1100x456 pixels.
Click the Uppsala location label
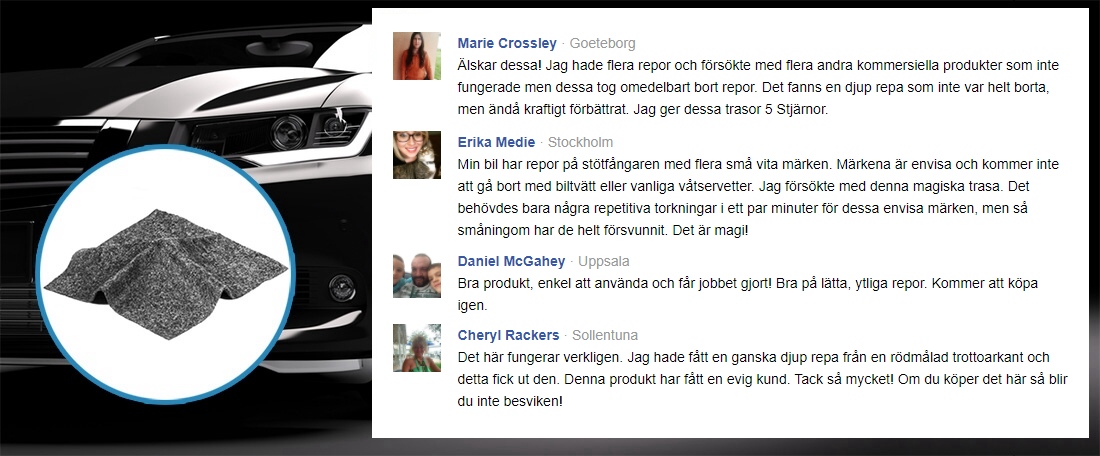tap(604, 262)
